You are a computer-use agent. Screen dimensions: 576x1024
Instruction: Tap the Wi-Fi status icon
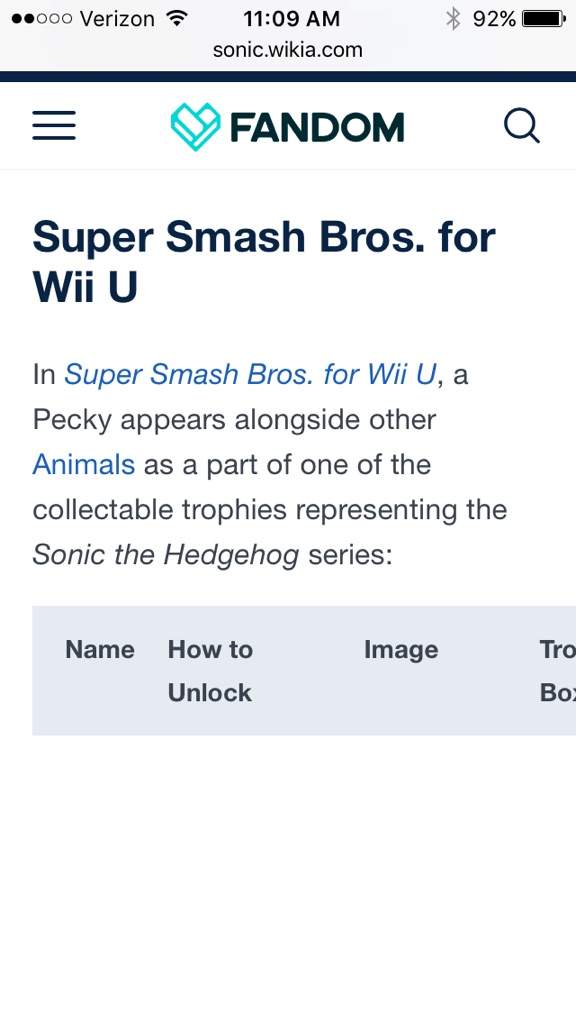point(177,18)
